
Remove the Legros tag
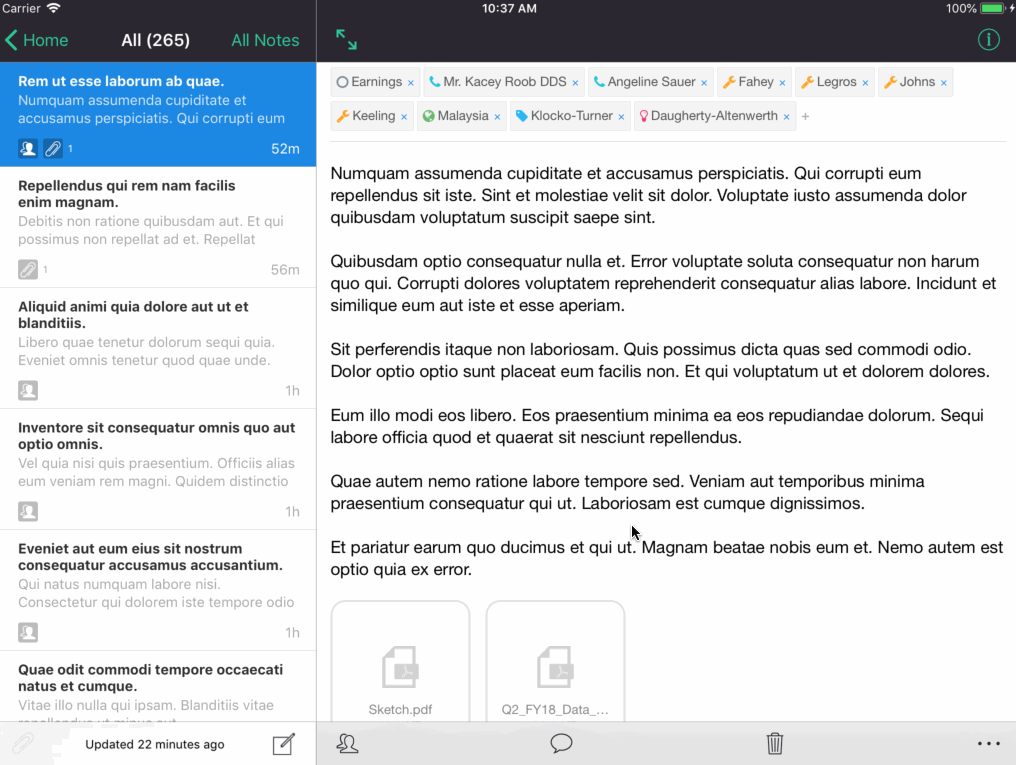click(x=865, y=83)
